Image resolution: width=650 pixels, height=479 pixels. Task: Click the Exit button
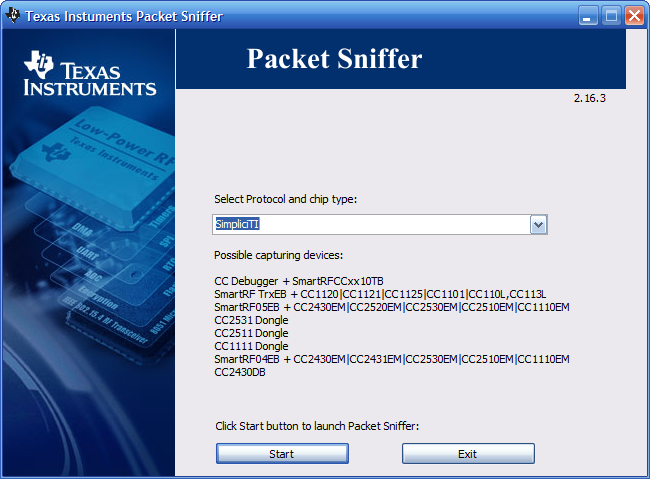468,454
